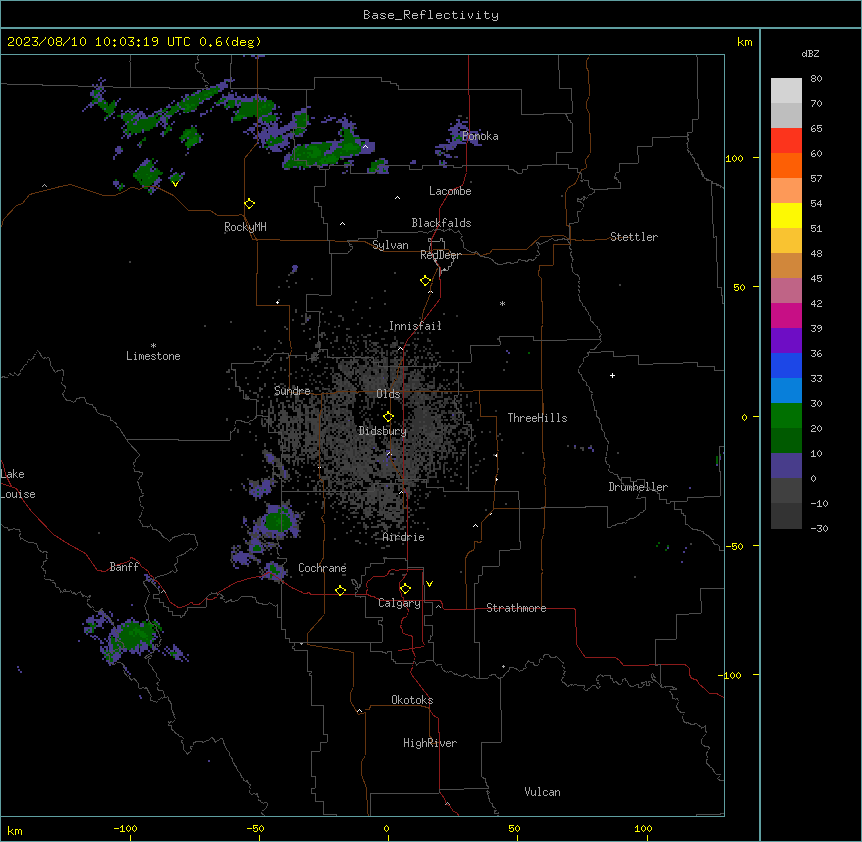Click the Lacombe city label
Screen dimensions: 862x842
[450, 191]
